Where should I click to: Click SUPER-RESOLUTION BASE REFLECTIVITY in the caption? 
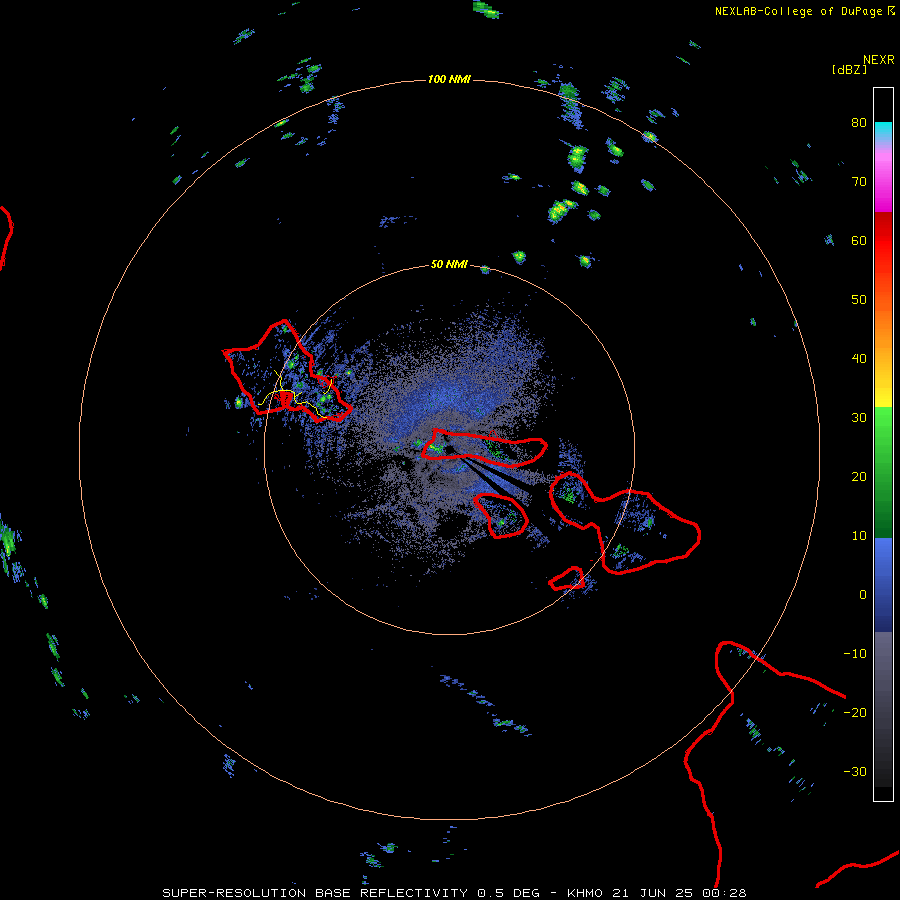315,893
